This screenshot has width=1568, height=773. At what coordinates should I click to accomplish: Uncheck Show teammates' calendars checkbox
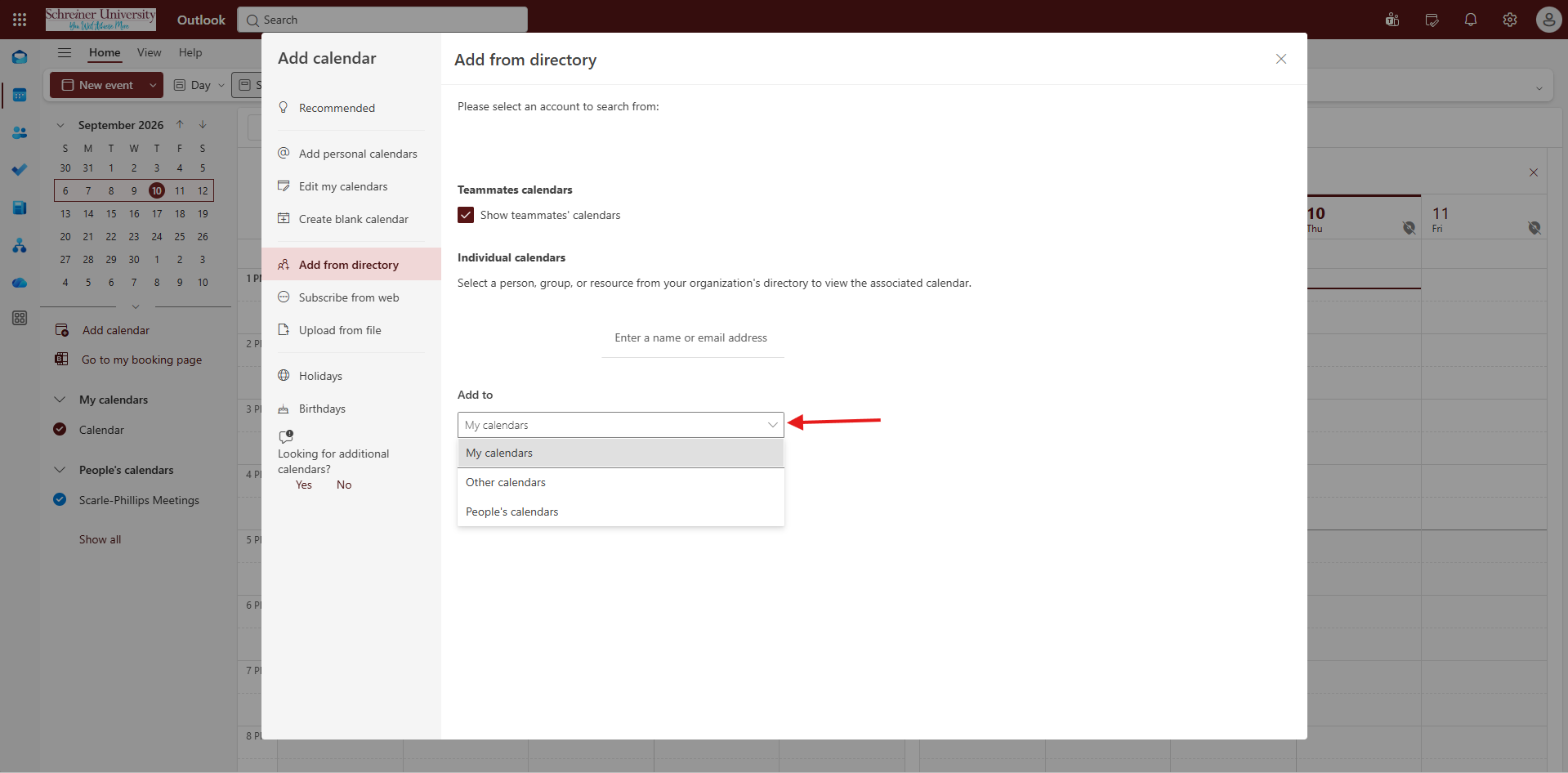(466, 215)
